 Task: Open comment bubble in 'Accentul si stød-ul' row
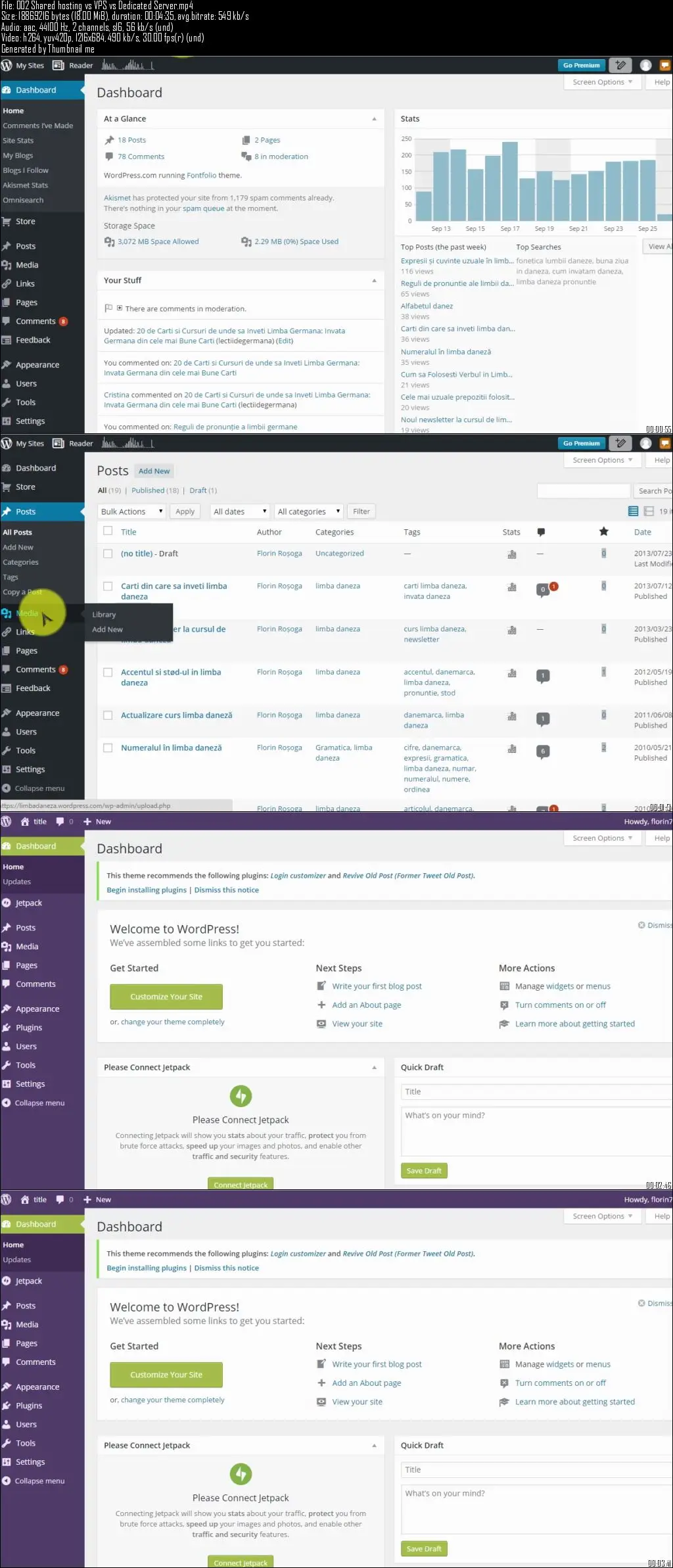(543, 676)
